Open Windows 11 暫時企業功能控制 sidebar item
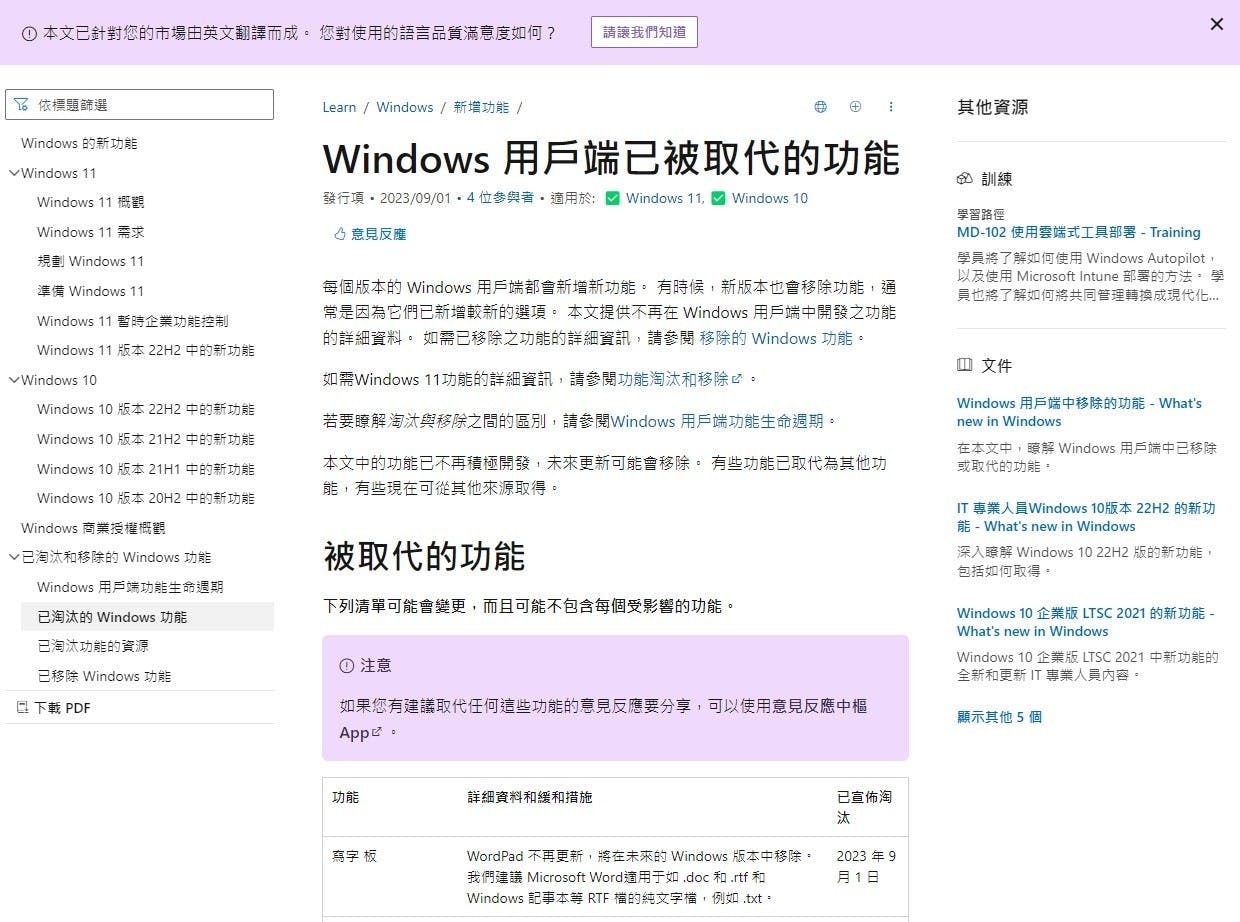The image size is (1240, 922). click(133, 321)
